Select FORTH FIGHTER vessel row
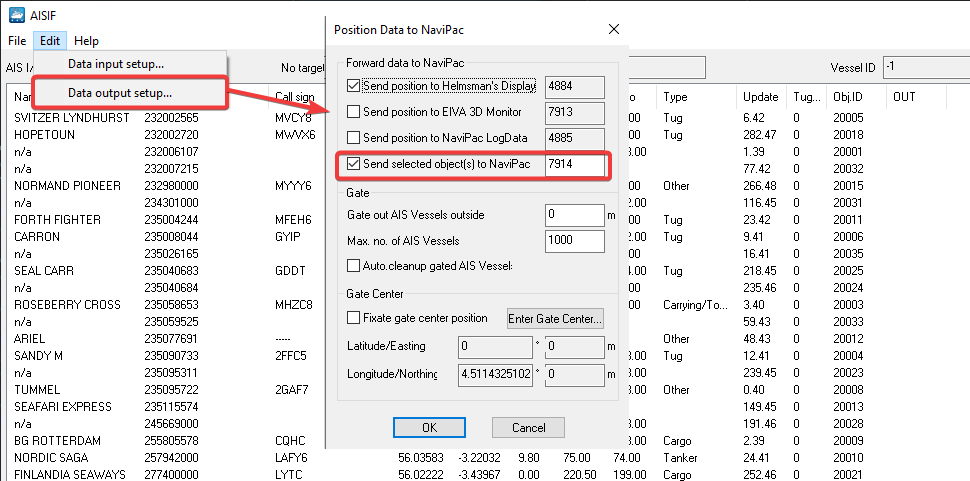Image resolution: width=970 pixels, height=481 pixels. coord(58,219)
